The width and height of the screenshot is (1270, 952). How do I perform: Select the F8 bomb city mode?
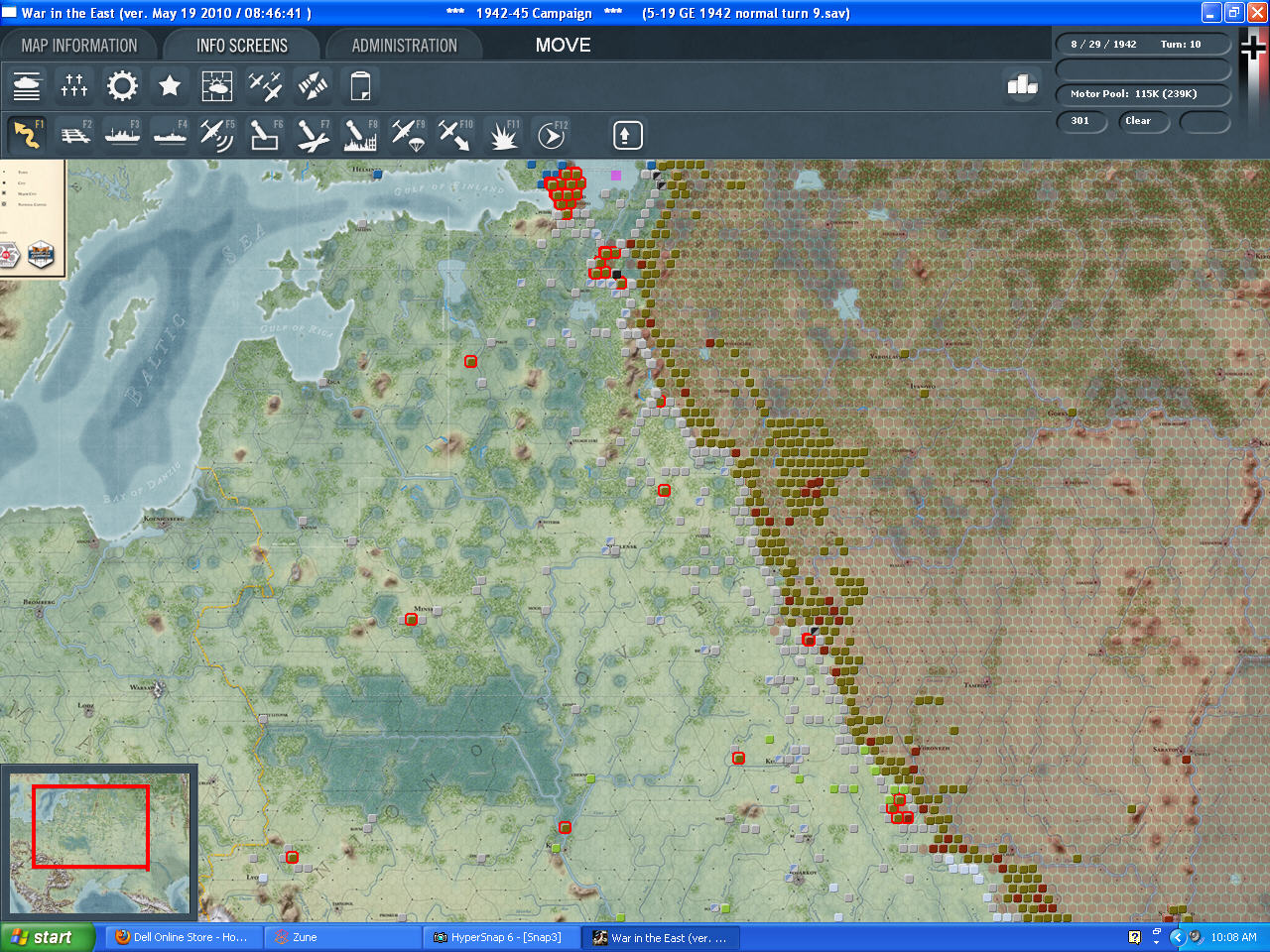(x=360, y=134)
